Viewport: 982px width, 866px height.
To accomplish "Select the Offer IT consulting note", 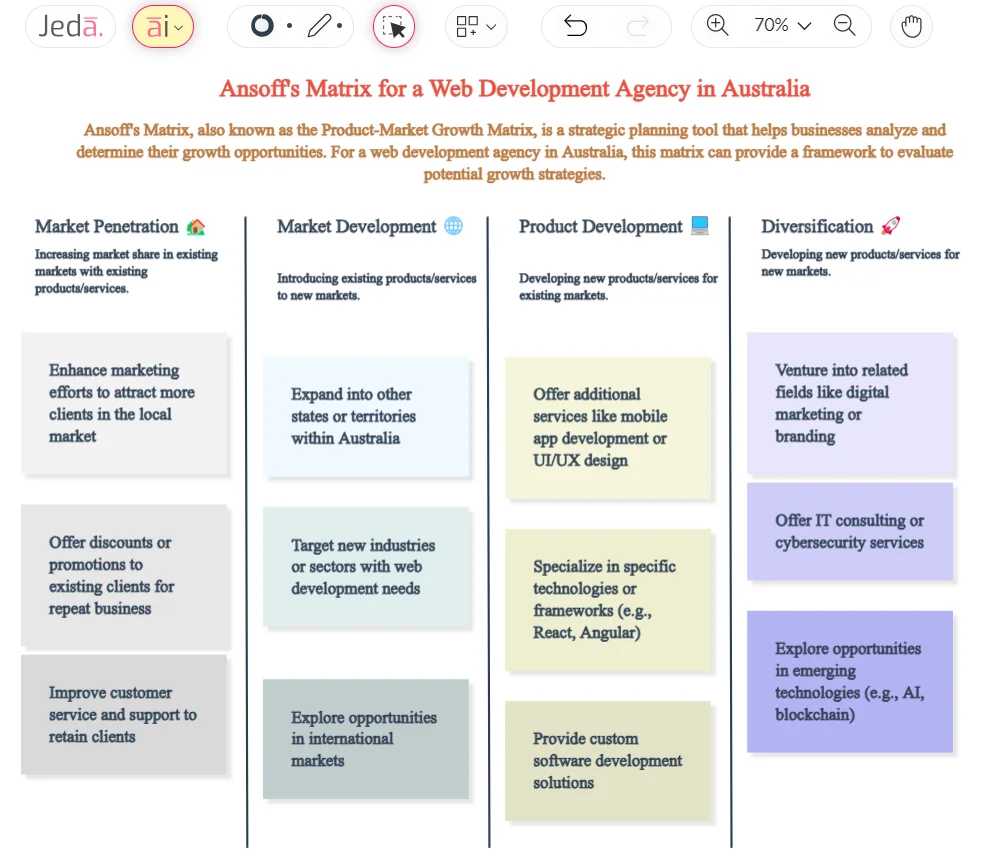I will click(x=850, y=532).
